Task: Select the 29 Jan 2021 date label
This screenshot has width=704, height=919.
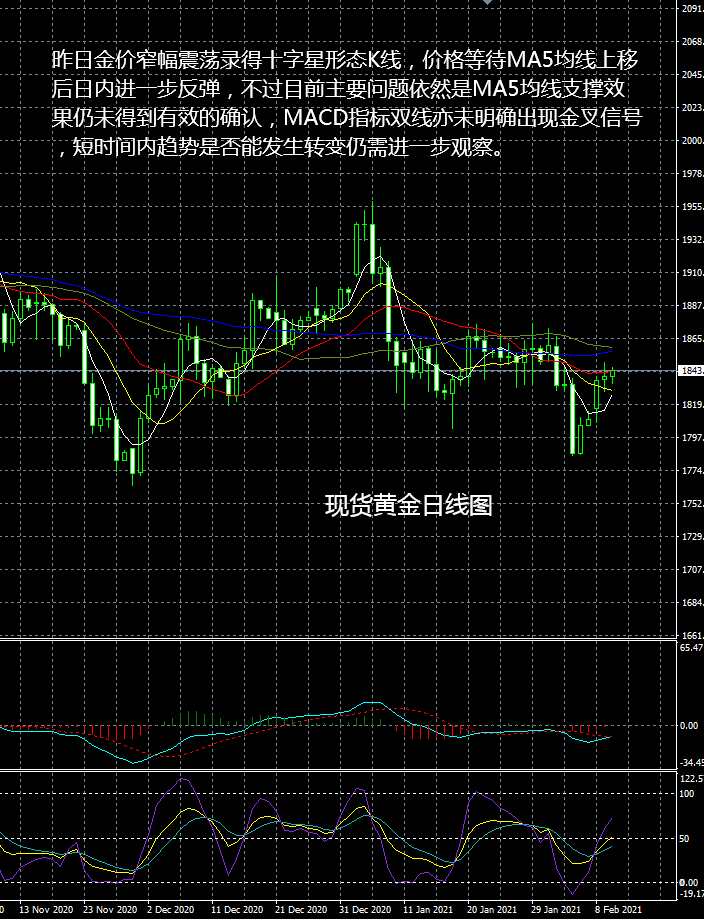Action: 557,910
